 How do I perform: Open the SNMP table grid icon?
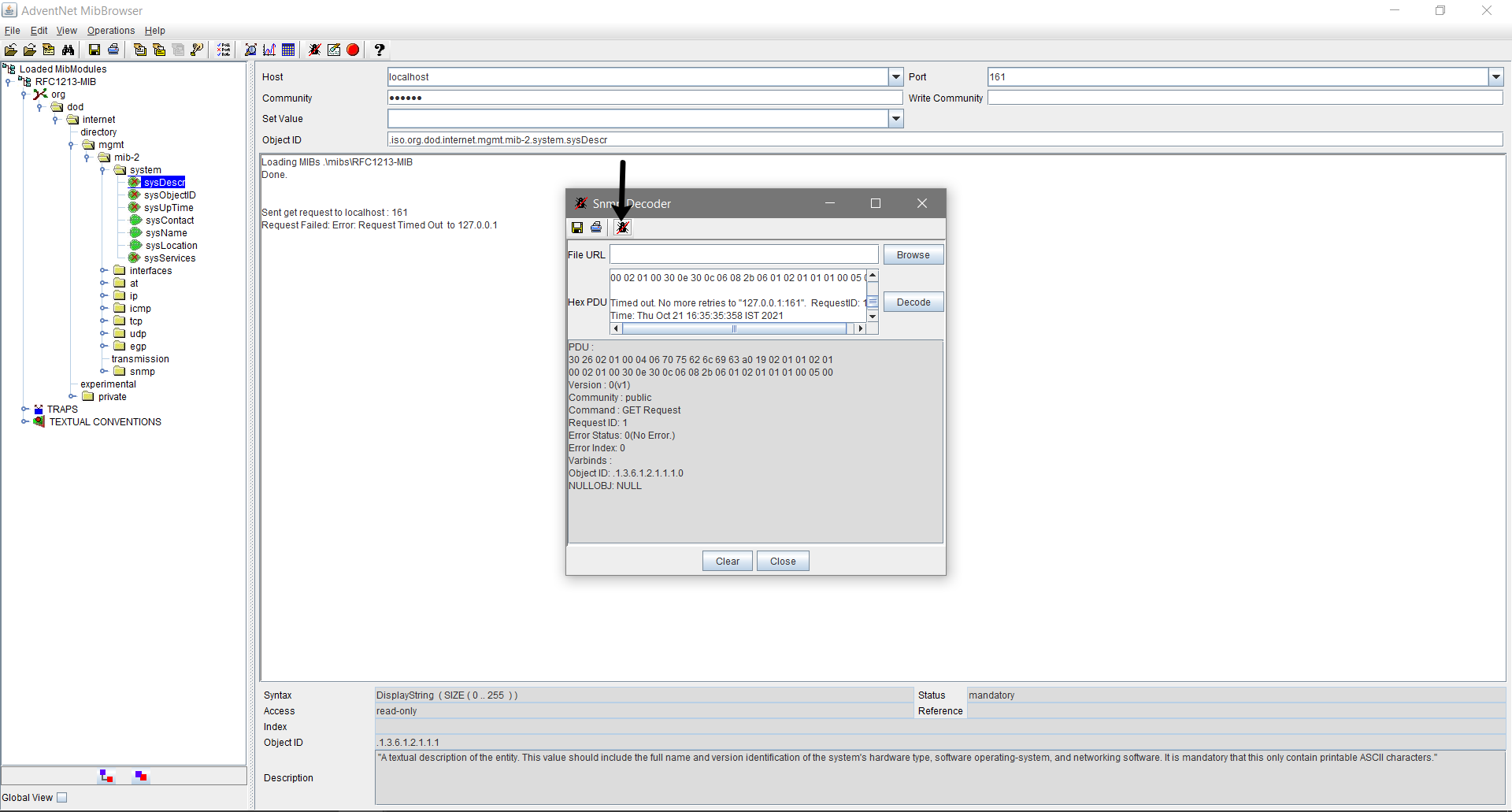pos(288,50)
